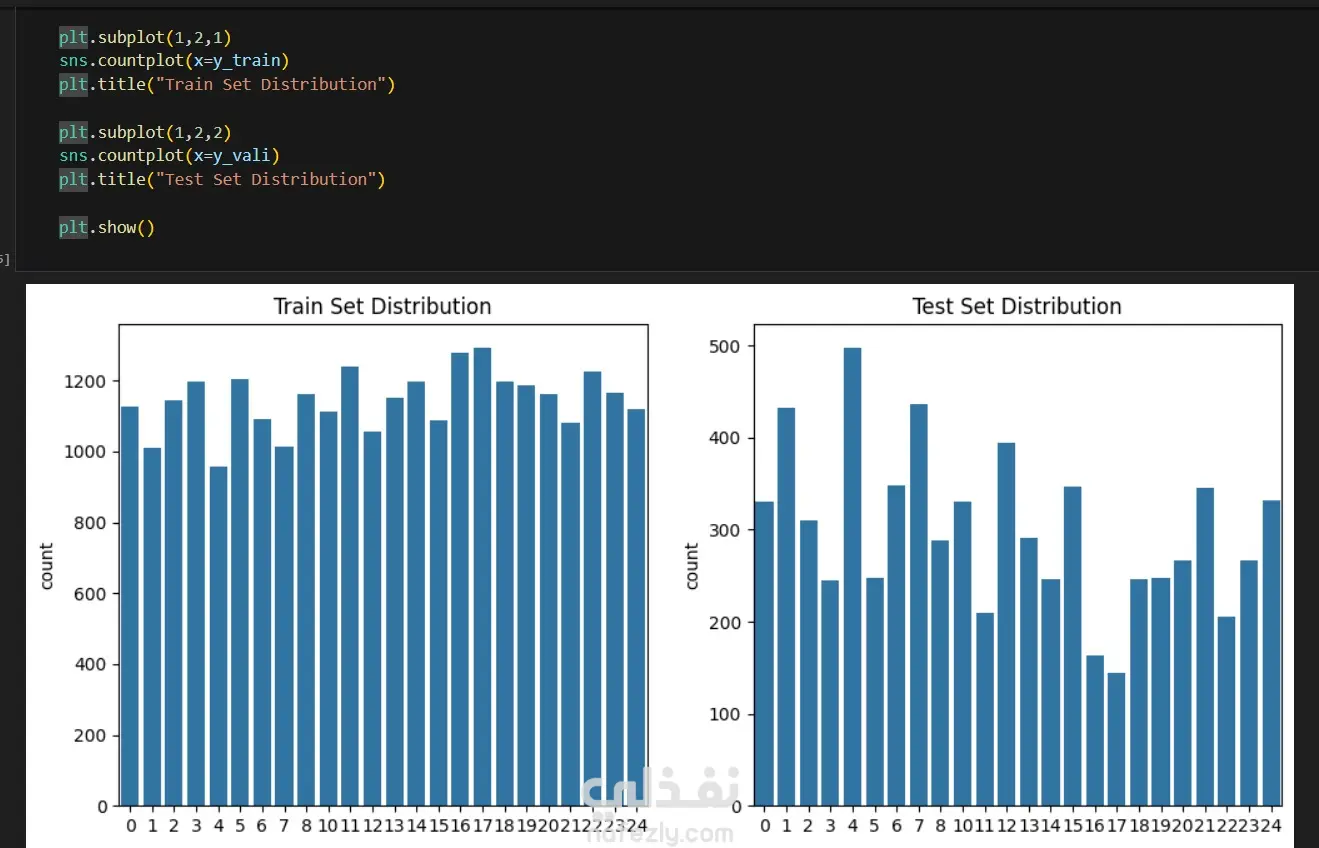Image resolution: width=1319 pixels, height=848 pixels.
Task: Click the count y-axis label on test chart
Action: click(691, 566)
